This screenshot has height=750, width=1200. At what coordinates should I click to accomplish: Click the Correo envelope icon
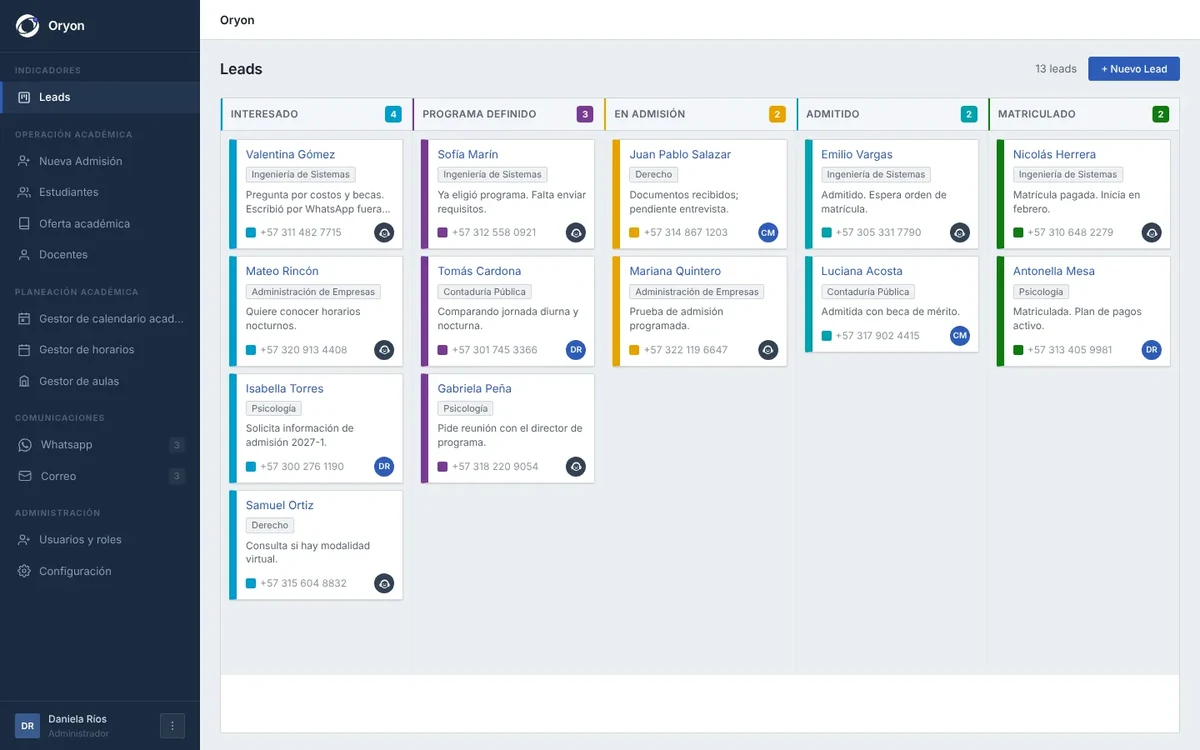click(25, 476)
